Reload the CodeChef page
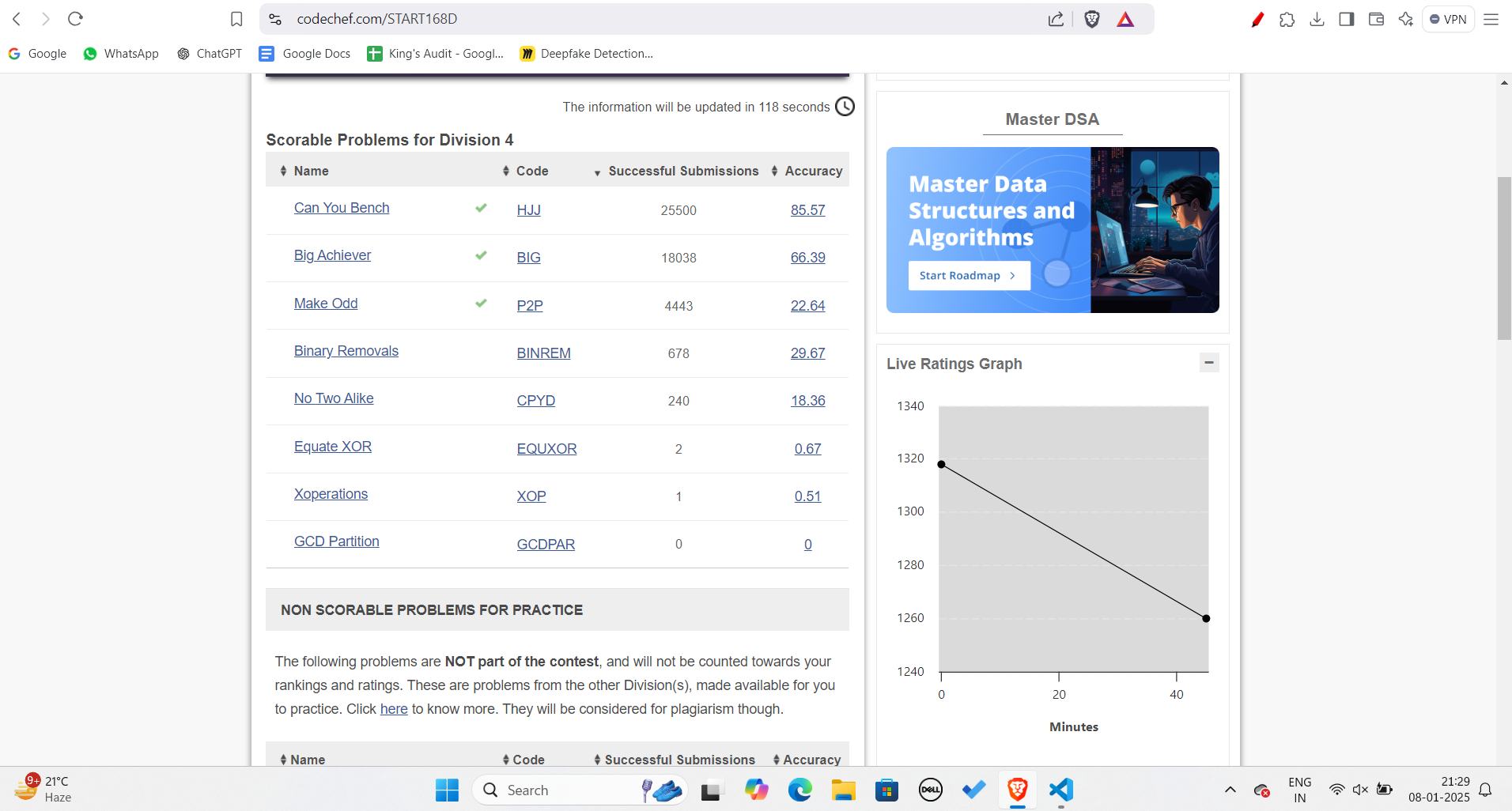Viewport: 1512px width, 811px height. click(75, 19)
